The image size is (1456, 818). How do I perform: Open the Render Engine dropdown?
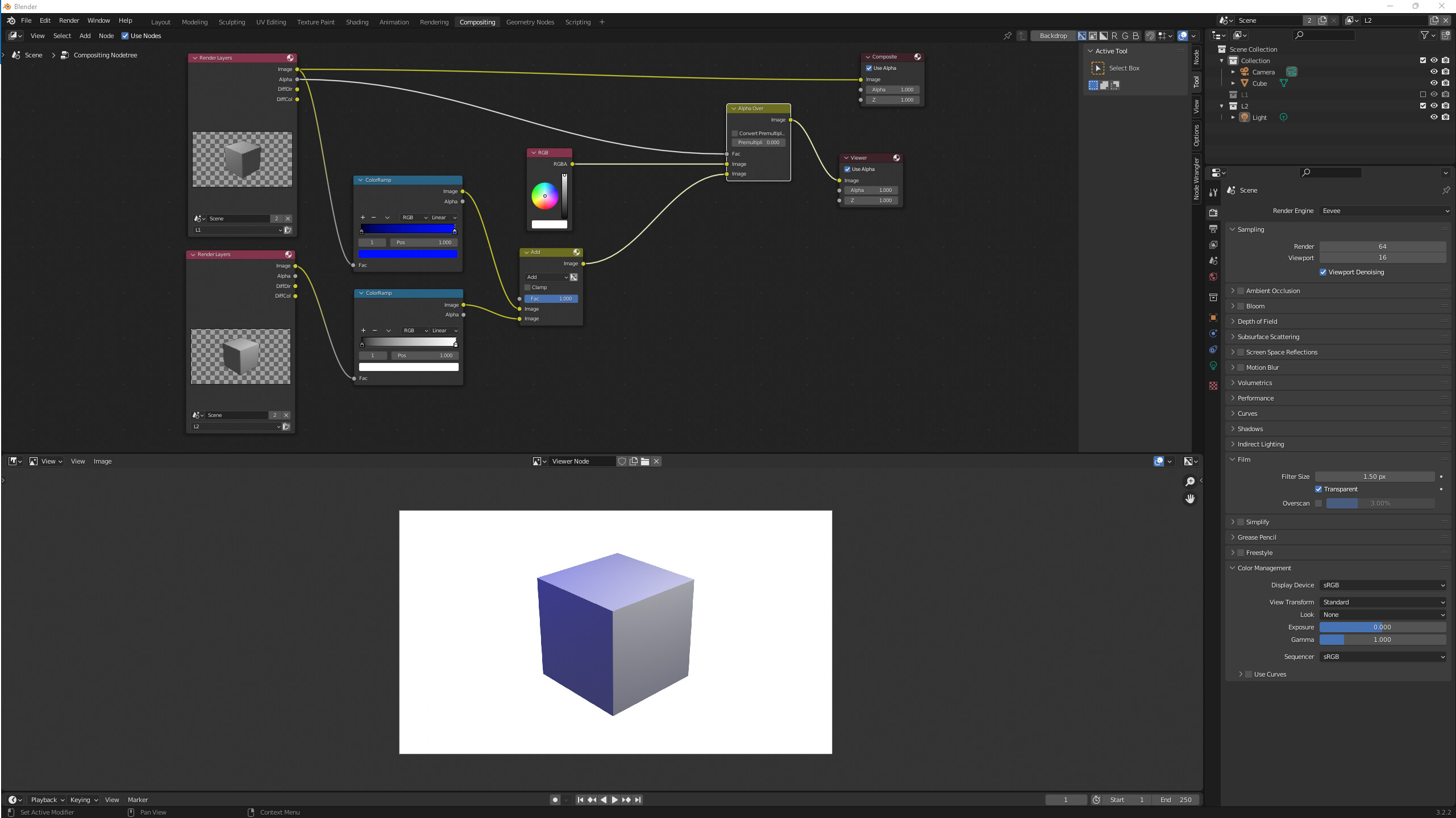click(1386, 211)
